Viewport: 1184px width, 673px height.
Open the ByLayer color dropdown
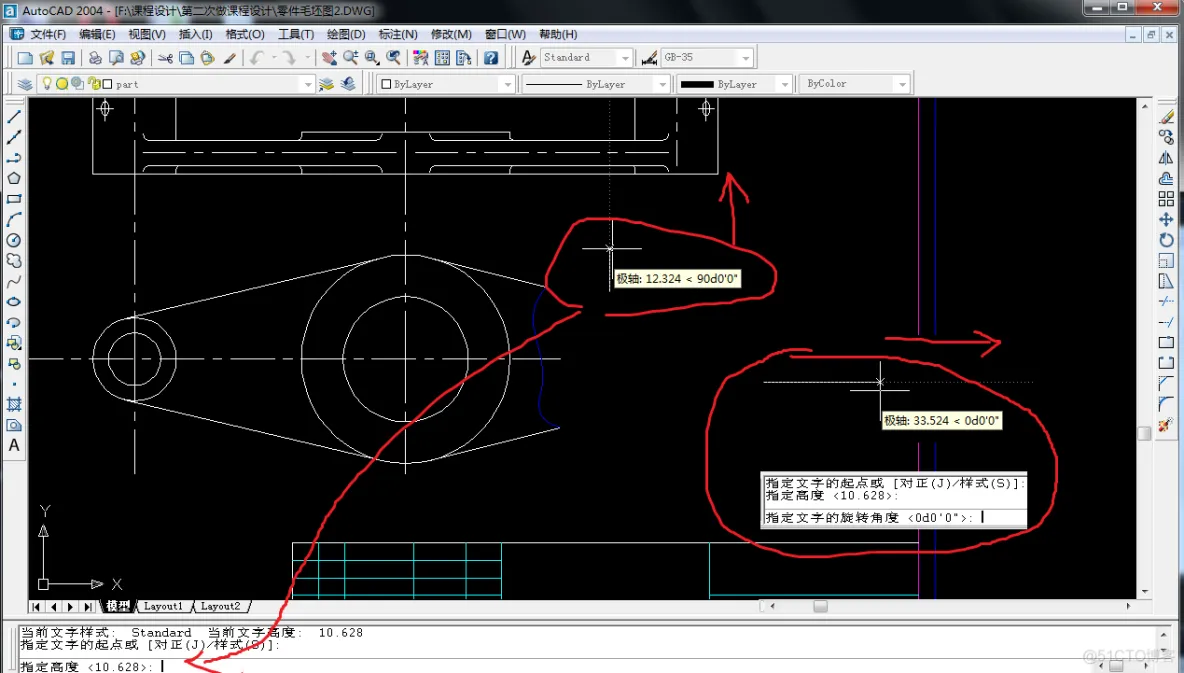pos(507,85)
